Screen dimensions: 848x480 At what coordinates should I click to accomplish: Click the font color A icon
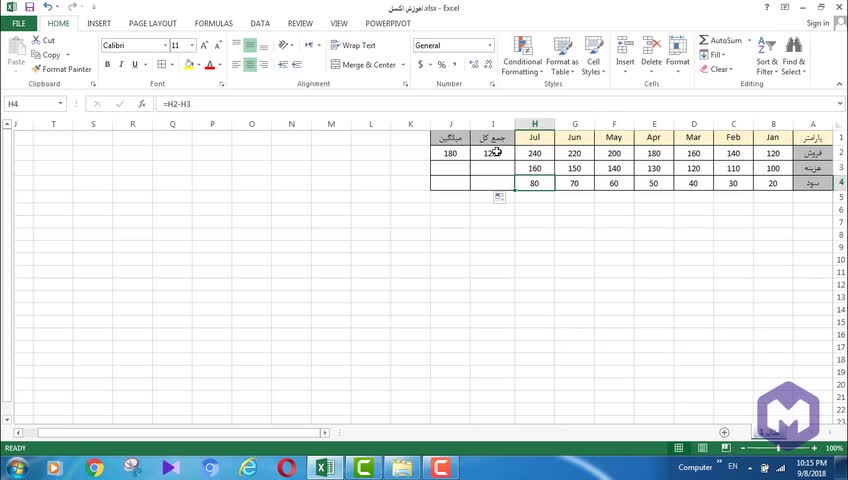(210, 64)
